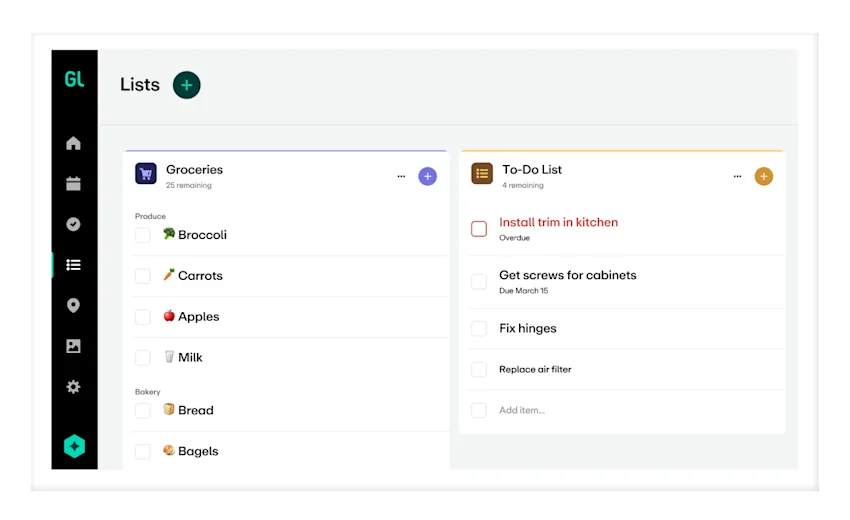Check off Bread

coord(143,410)
